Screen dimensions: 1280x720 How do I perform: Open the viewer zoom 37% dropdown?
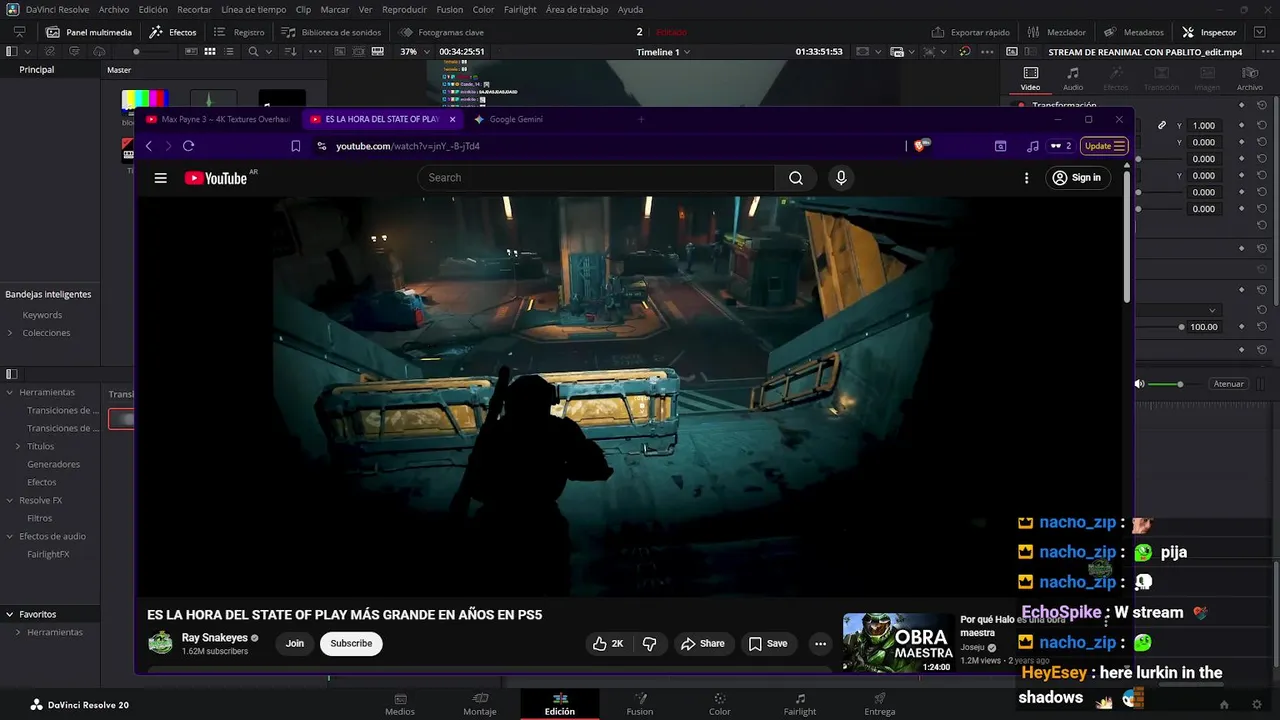click(413, 51)
